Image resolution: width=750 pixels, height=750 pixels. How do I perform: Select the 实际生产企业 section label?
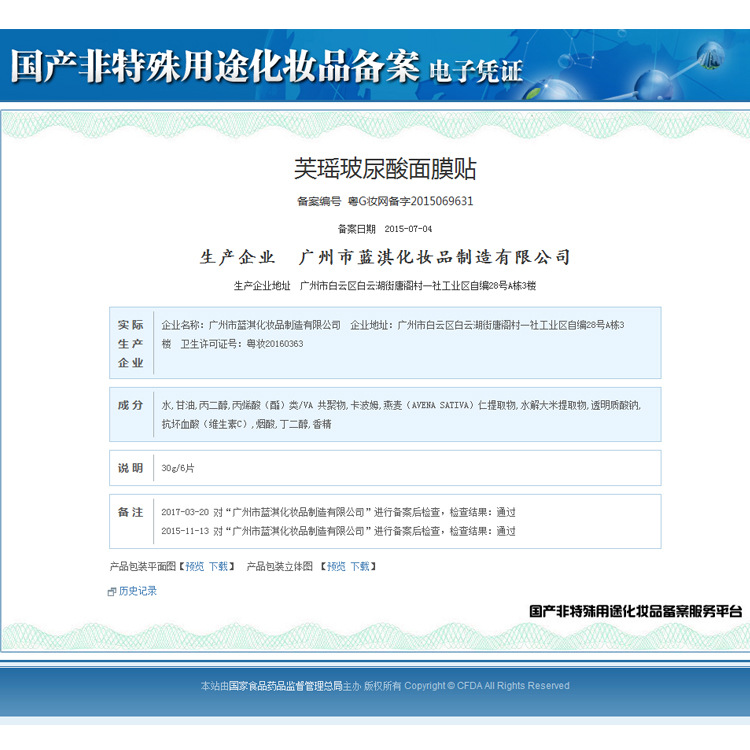pyautogui.click(x=130, y=344)
